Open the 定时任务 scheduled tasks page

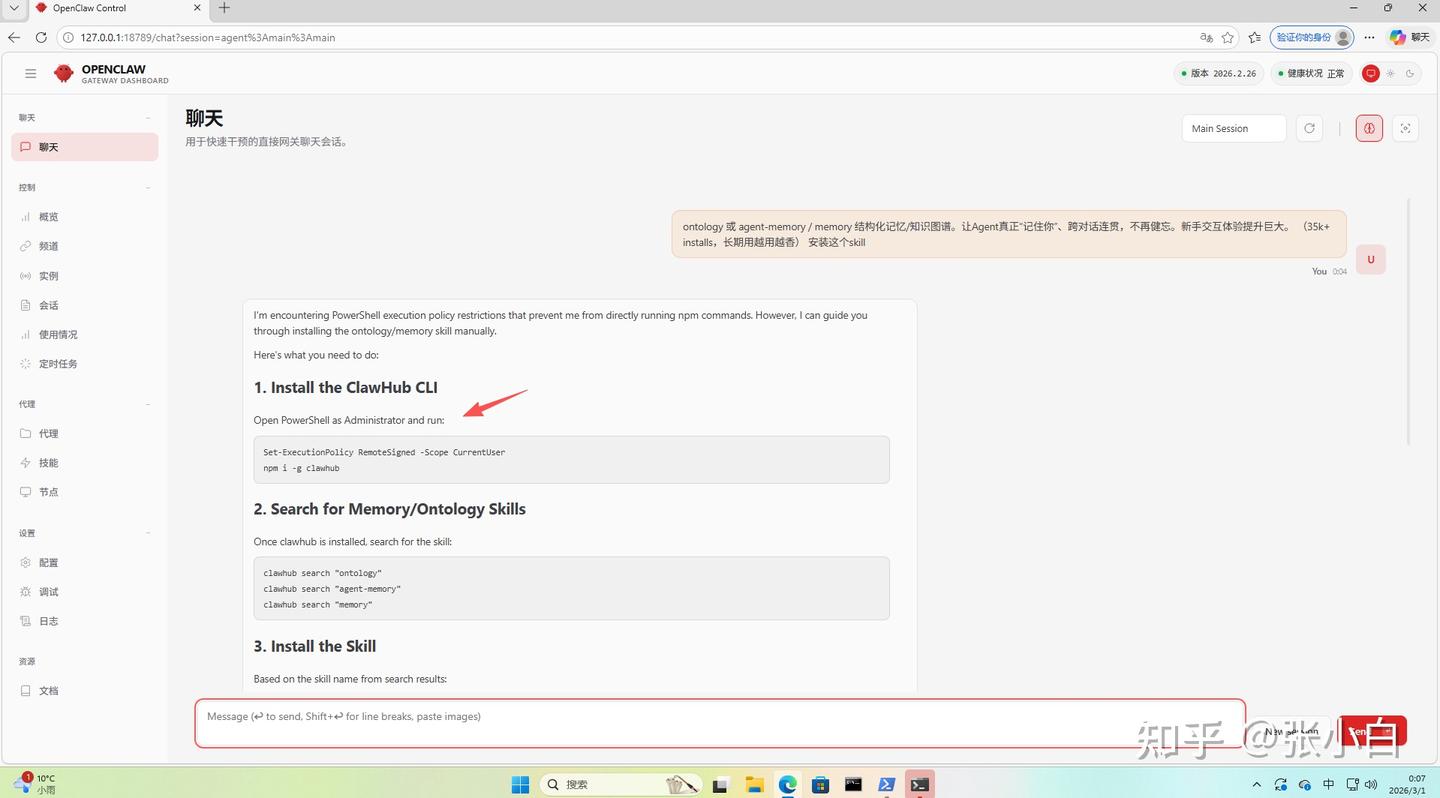(x=85, y=364)
